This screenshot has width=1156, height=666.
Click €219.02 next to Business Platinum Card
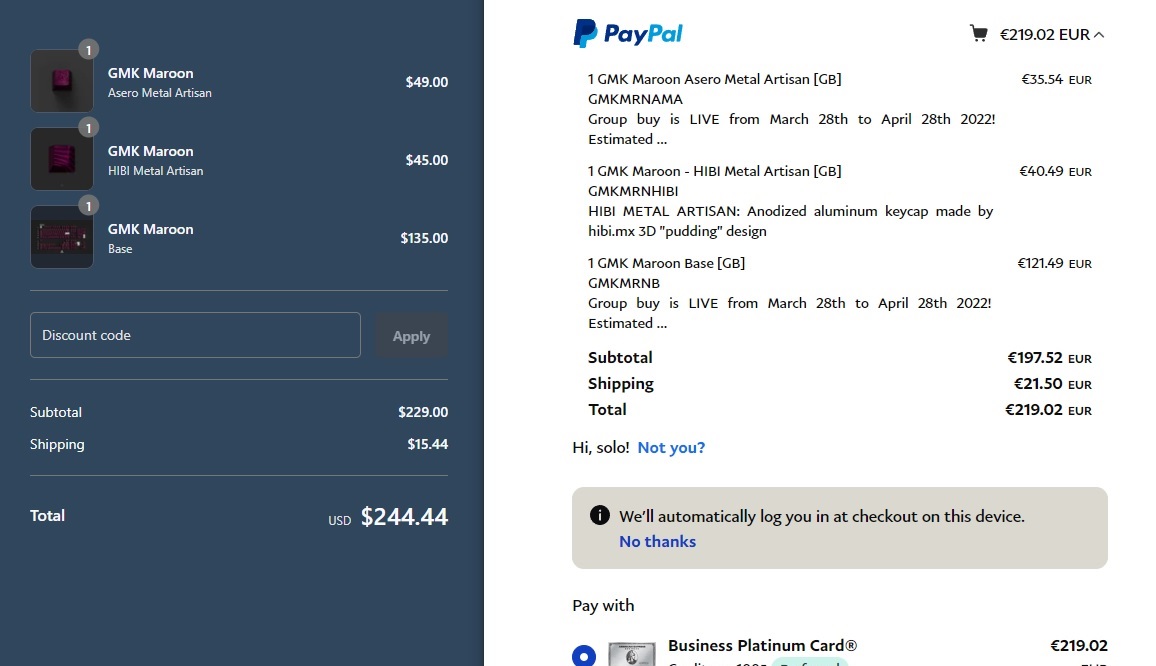coord(1079,645)
